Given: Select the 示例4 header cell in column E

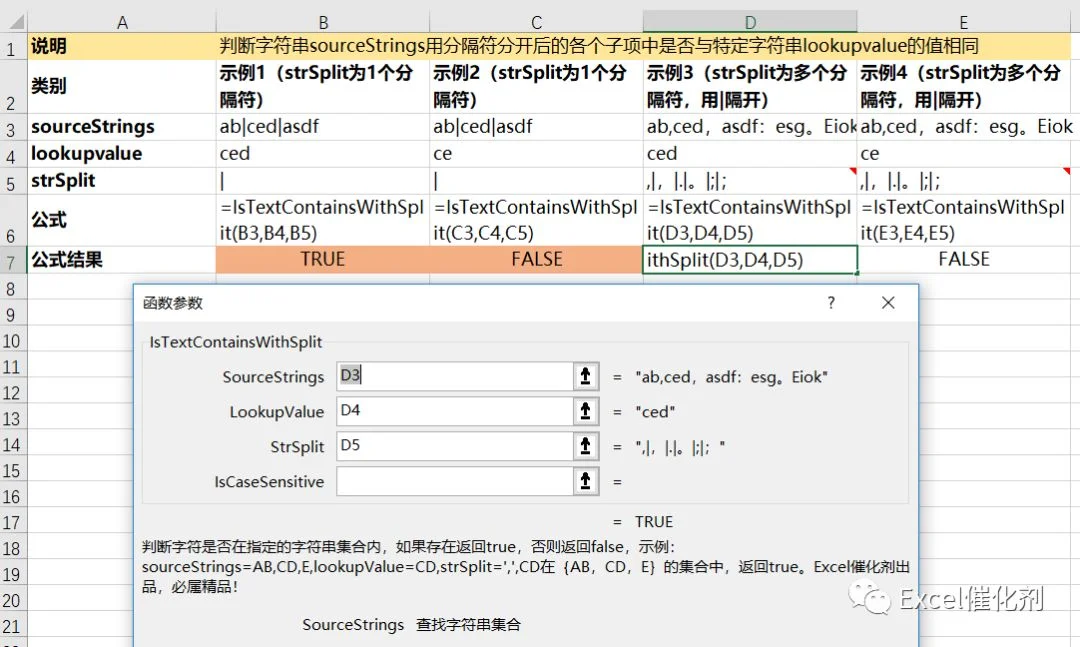Looking at the screenshot, I should click(964, 87).
